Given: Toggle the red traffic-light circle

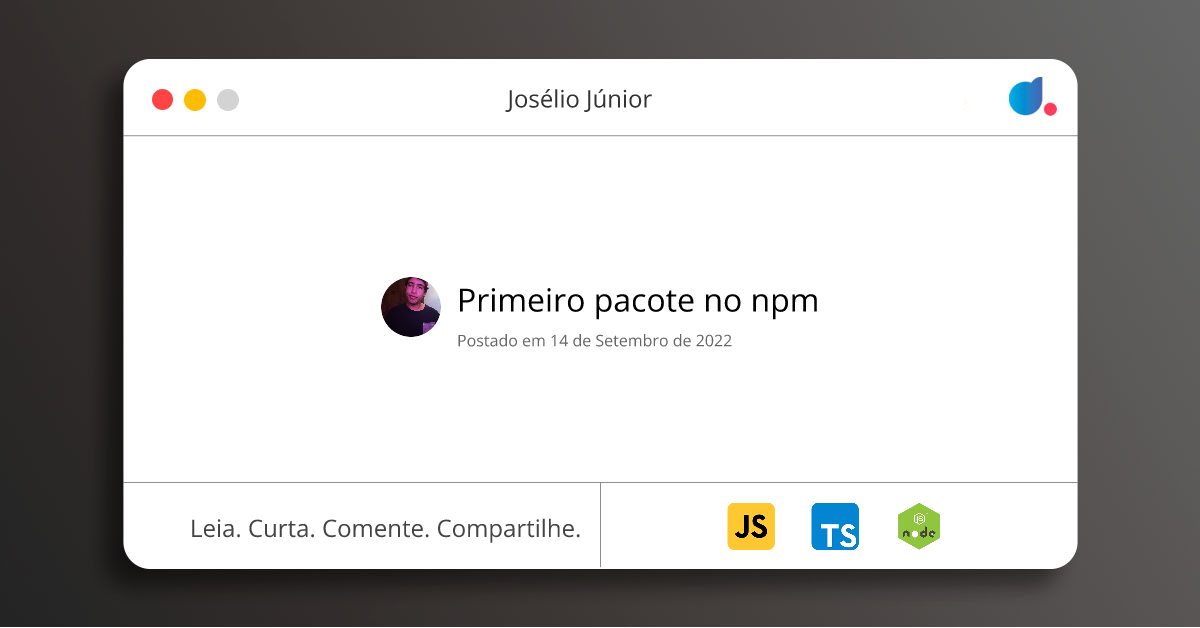Looking at the screenshot, I should 162,99.
